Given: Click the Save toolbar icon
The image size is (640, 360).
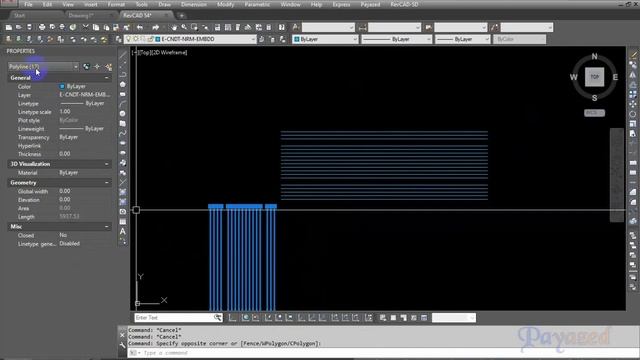Looking at the screenshot, I should tap(29, 27).
